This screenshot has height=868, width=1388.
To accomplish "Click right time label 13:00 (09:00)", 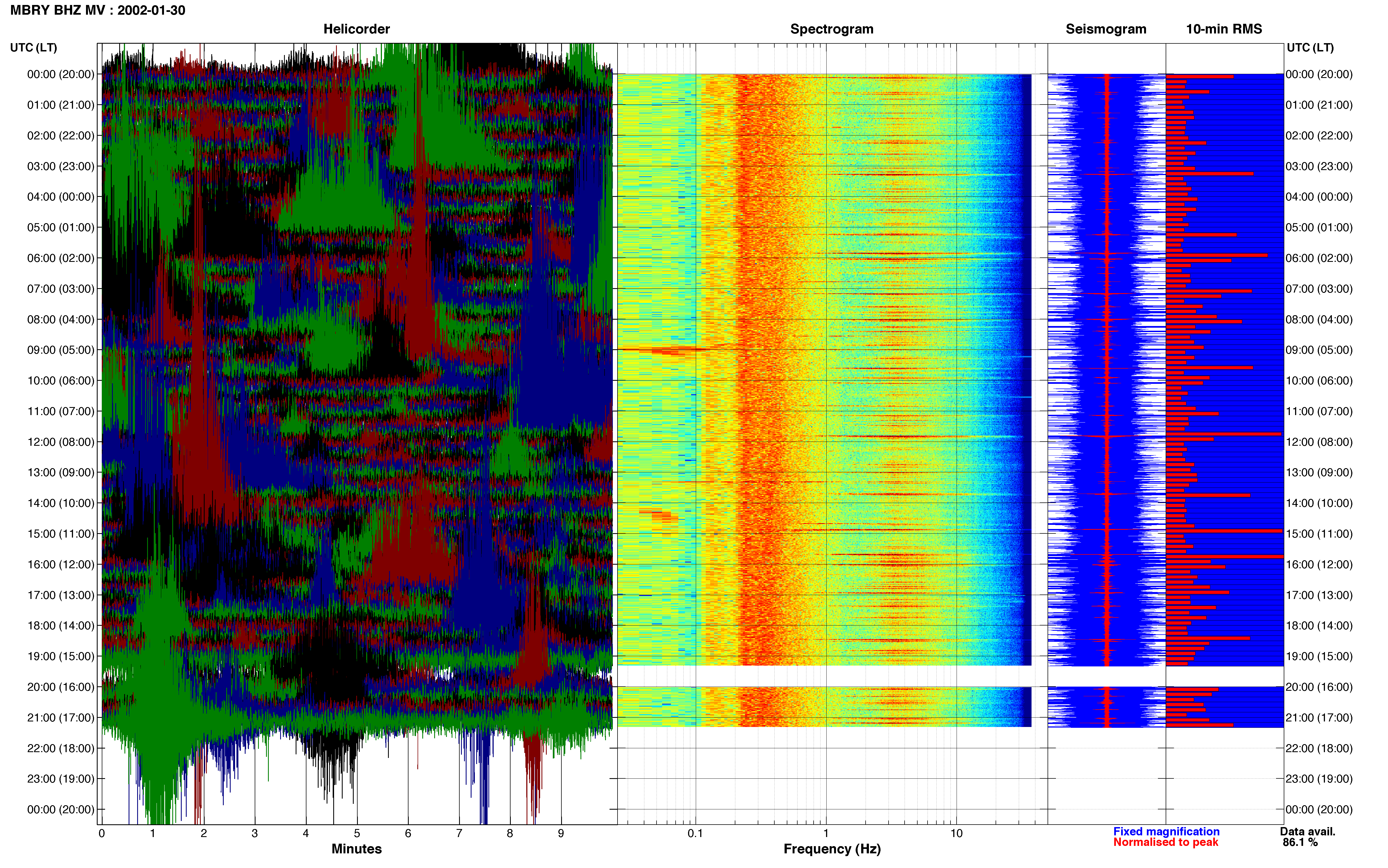I will pos(1319,473).
